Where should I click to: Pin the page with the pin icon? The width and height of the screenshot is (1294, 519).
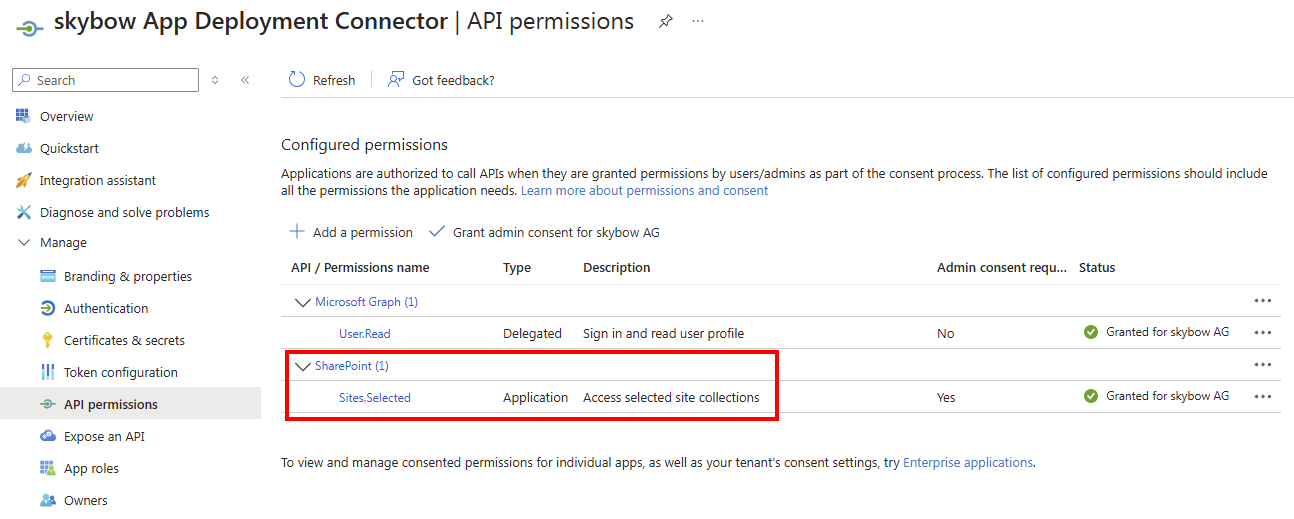[666, 21]
